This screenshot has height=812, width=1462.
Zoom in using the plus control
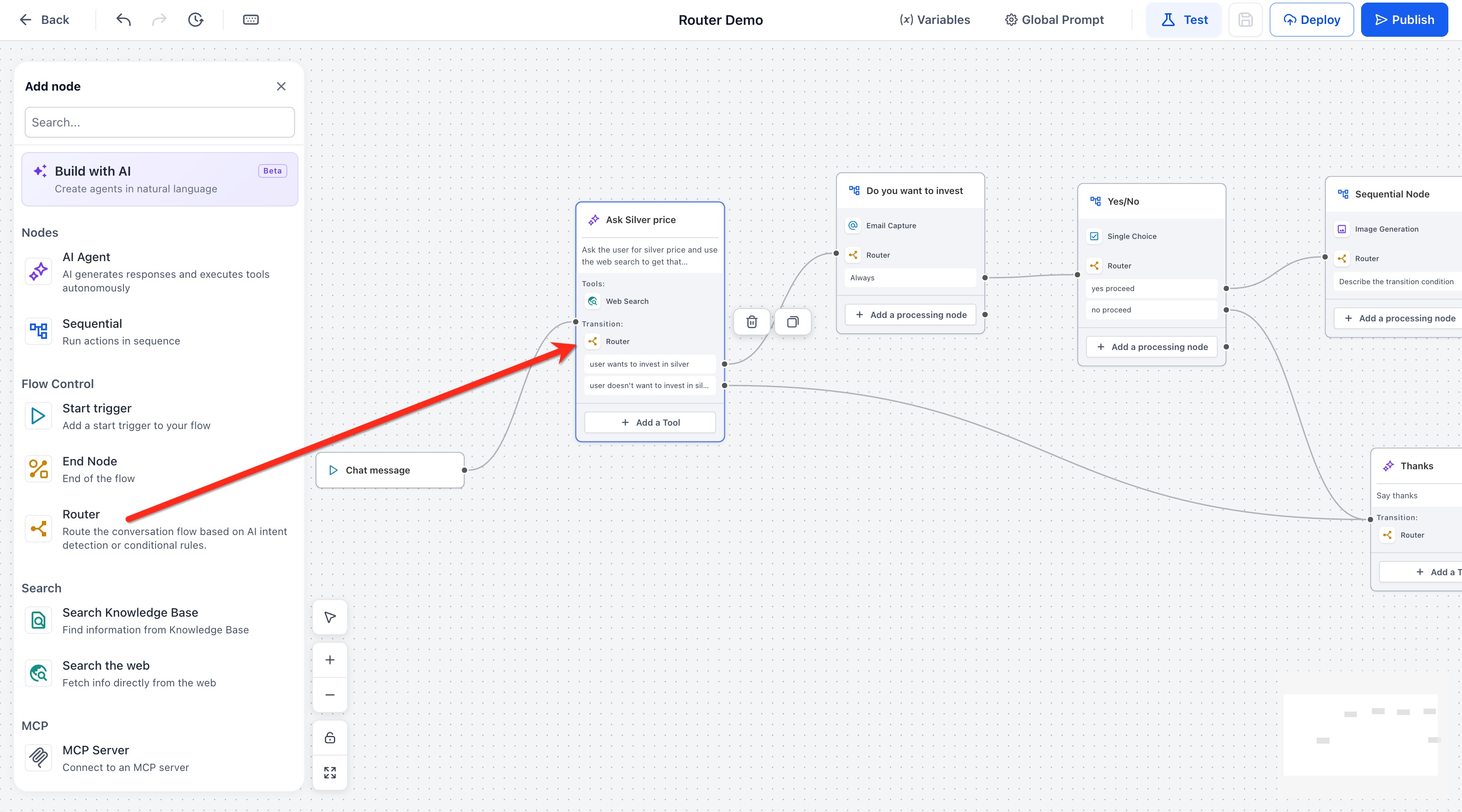[330, 660]
